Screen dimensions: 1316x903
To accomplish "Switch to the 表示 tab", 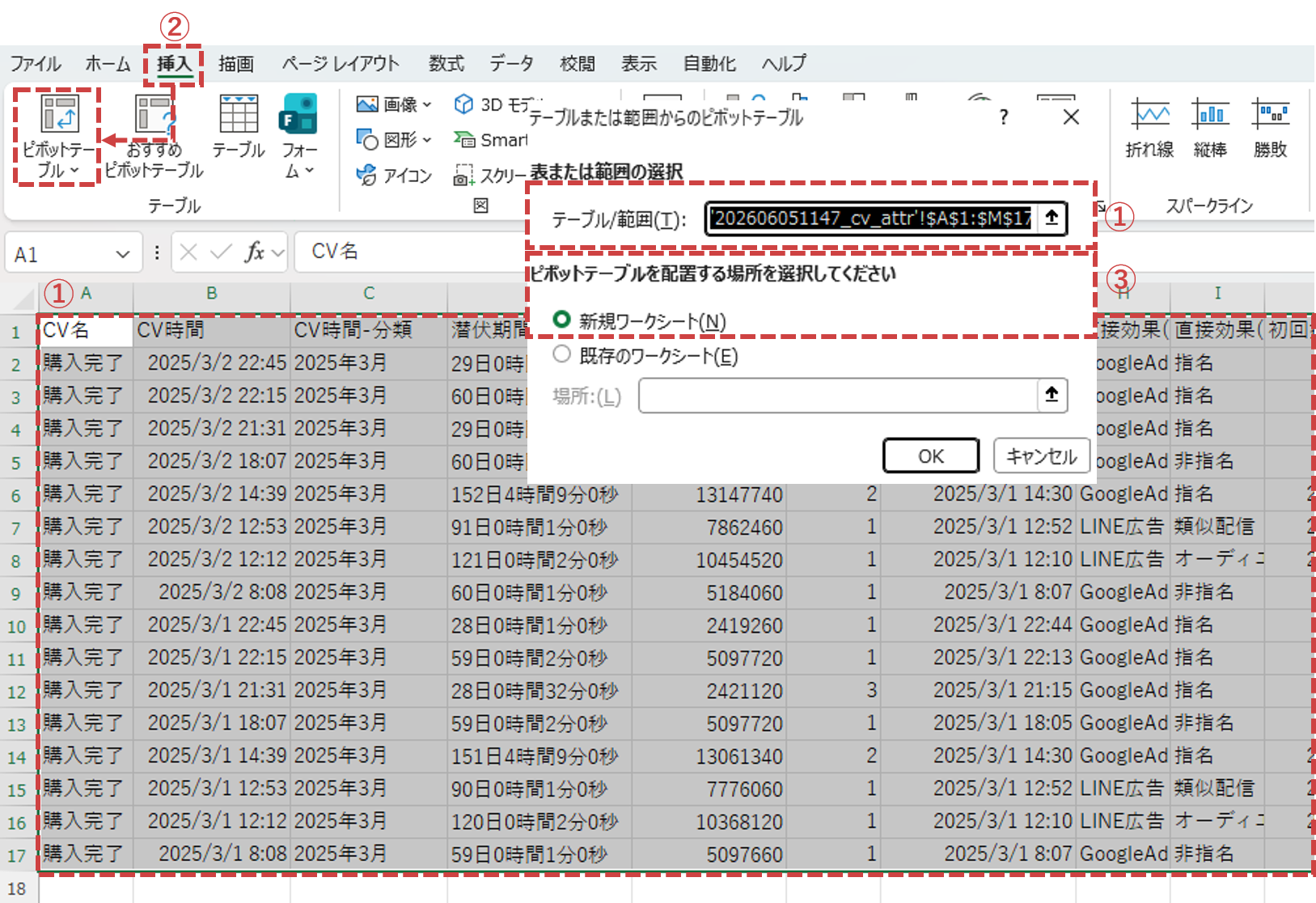I will [x=639, y=63].
